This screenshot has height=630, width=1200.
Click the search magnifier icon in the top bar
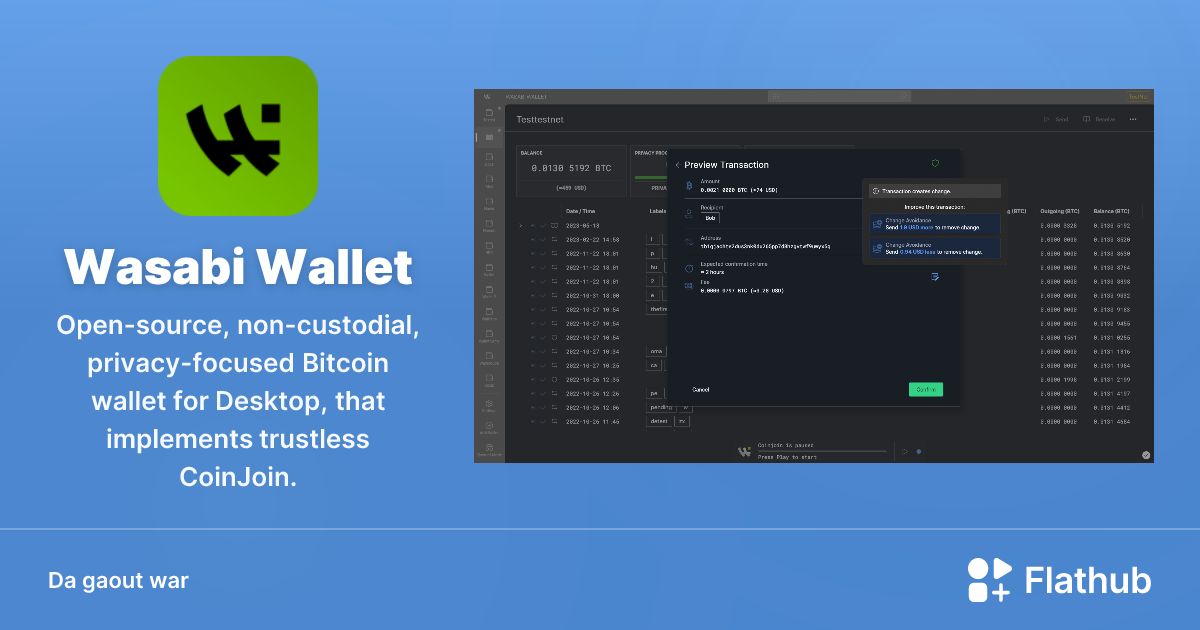point(905,96)
